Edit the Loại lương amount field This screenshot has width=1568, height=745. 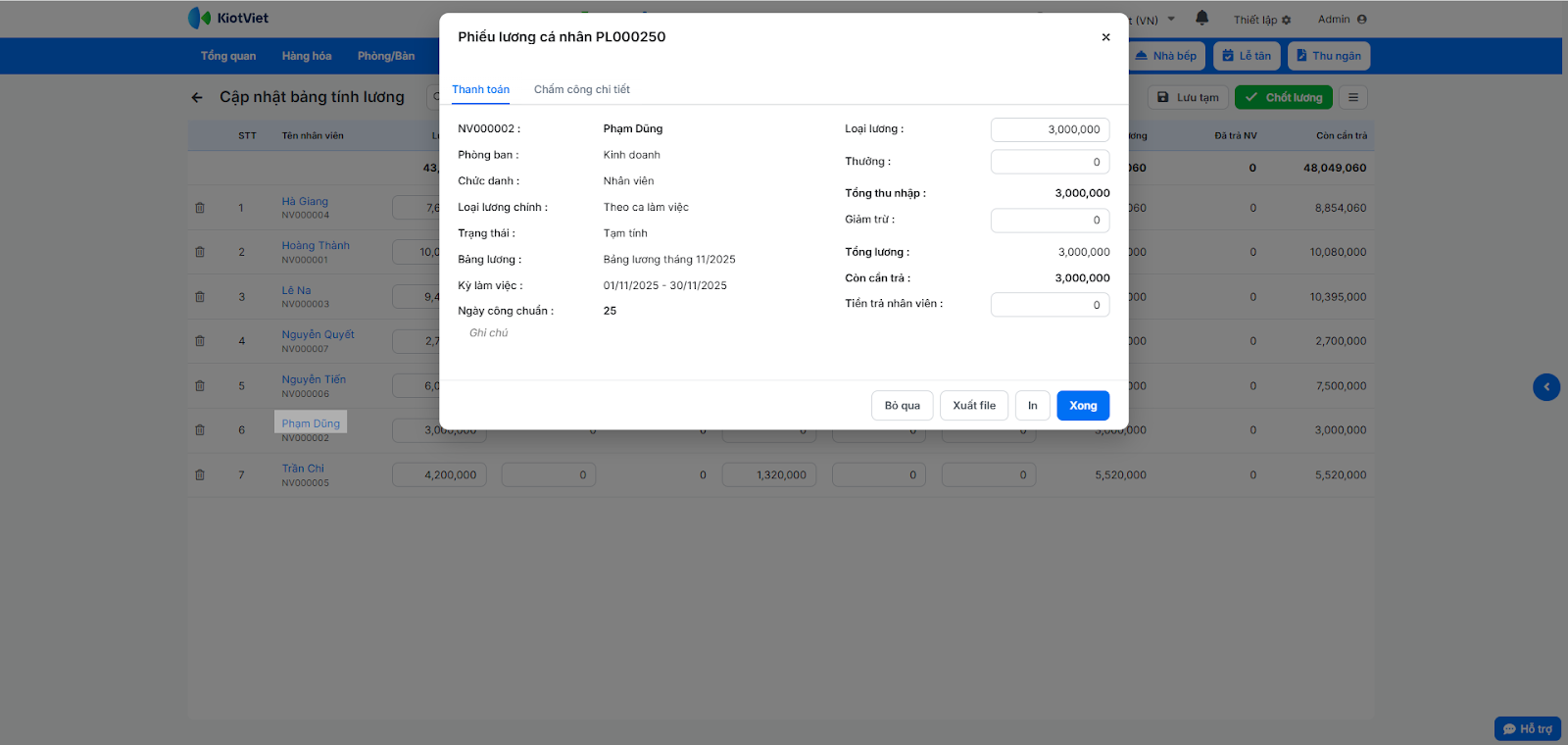tap(1050, 129)
